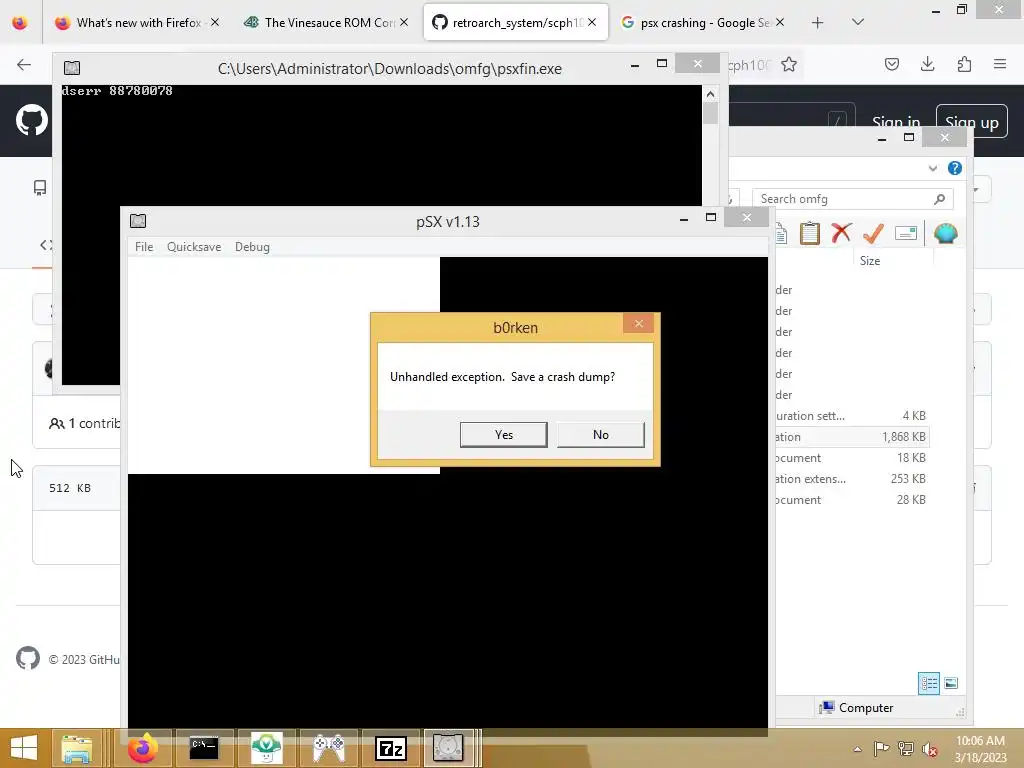Open the Save to Pocket icon
Screen dimensions: 1024x768
(x=891, y=64)
